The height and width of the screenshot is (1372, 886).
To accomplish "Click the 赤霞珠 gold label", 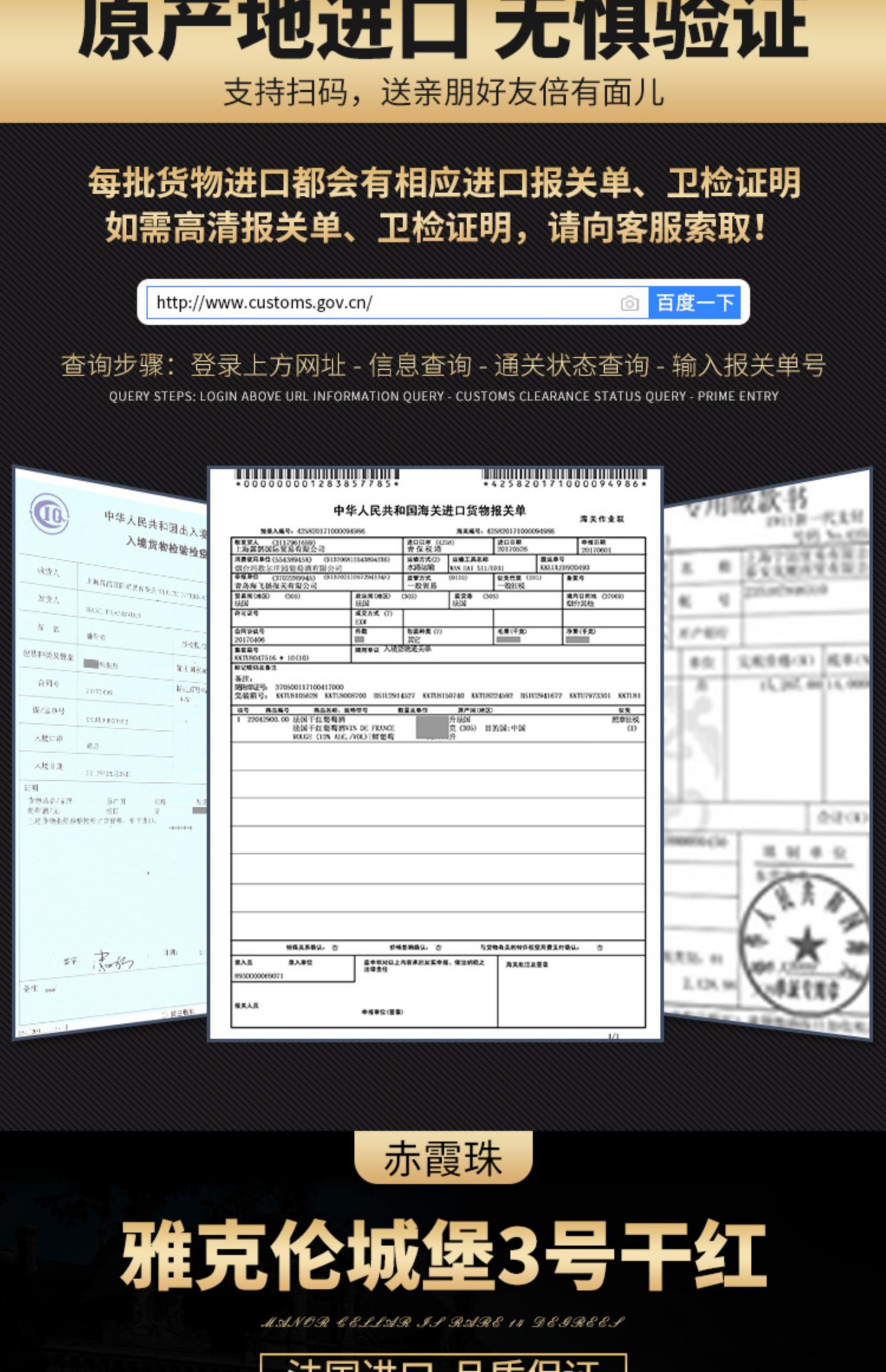I will click(x=443, y=1158).
